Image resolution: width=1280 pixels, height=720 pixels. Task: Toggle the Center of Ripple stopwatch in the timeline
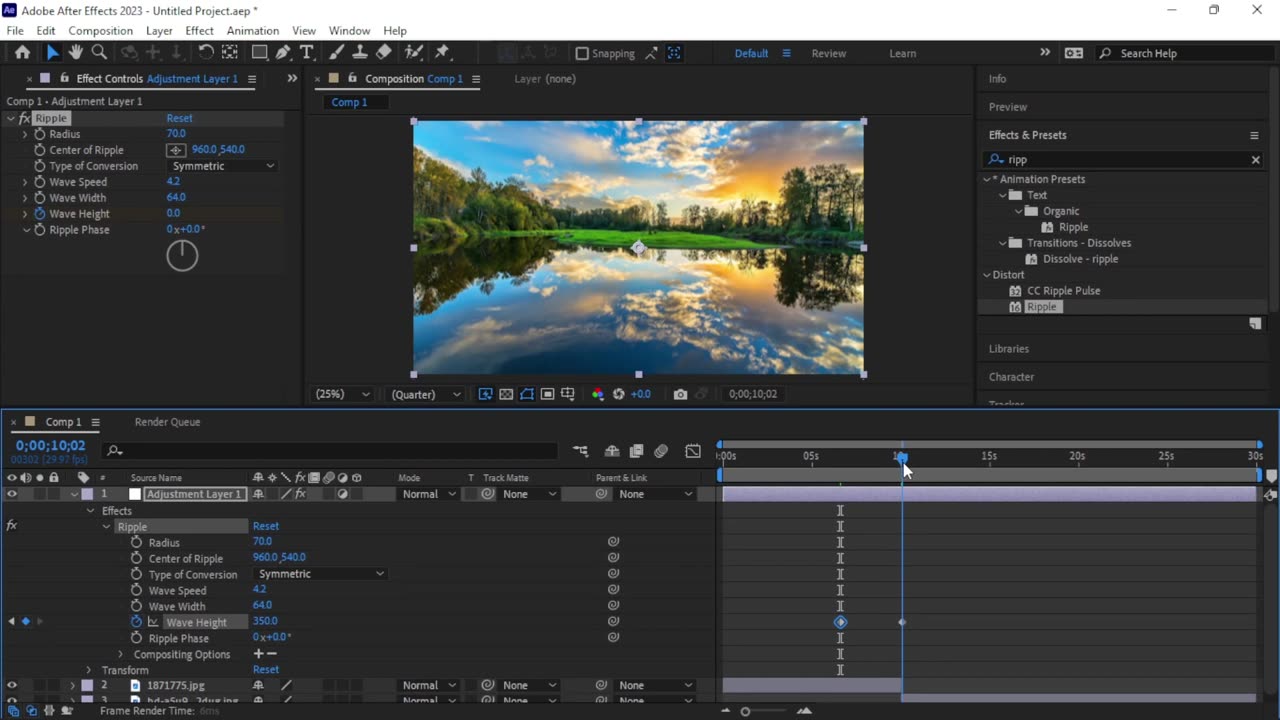[x=136, y=558]
